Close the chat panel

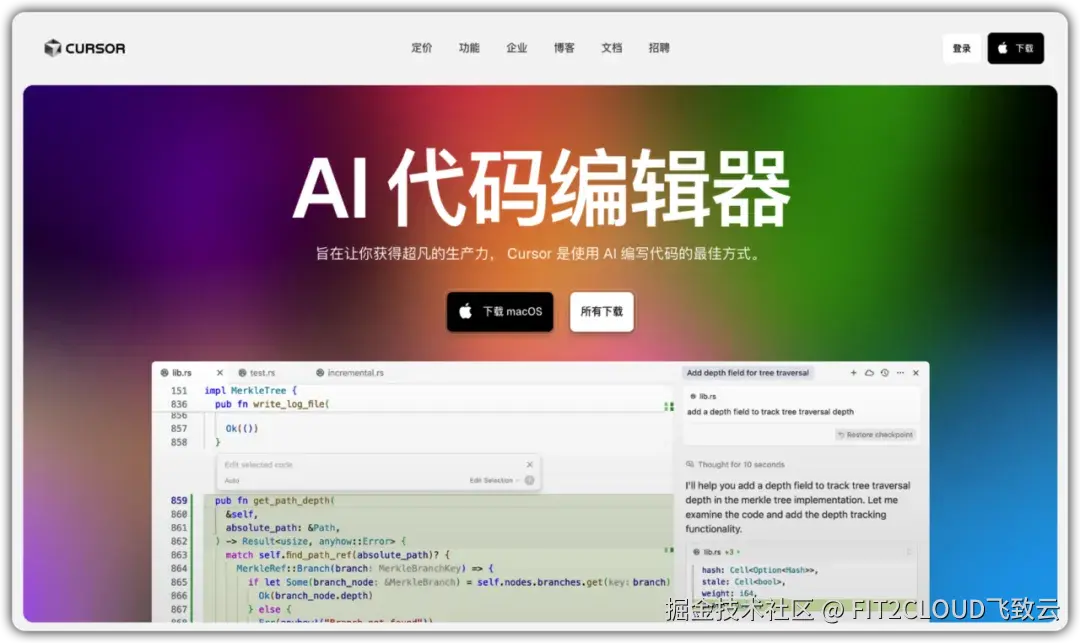point(916,372)
